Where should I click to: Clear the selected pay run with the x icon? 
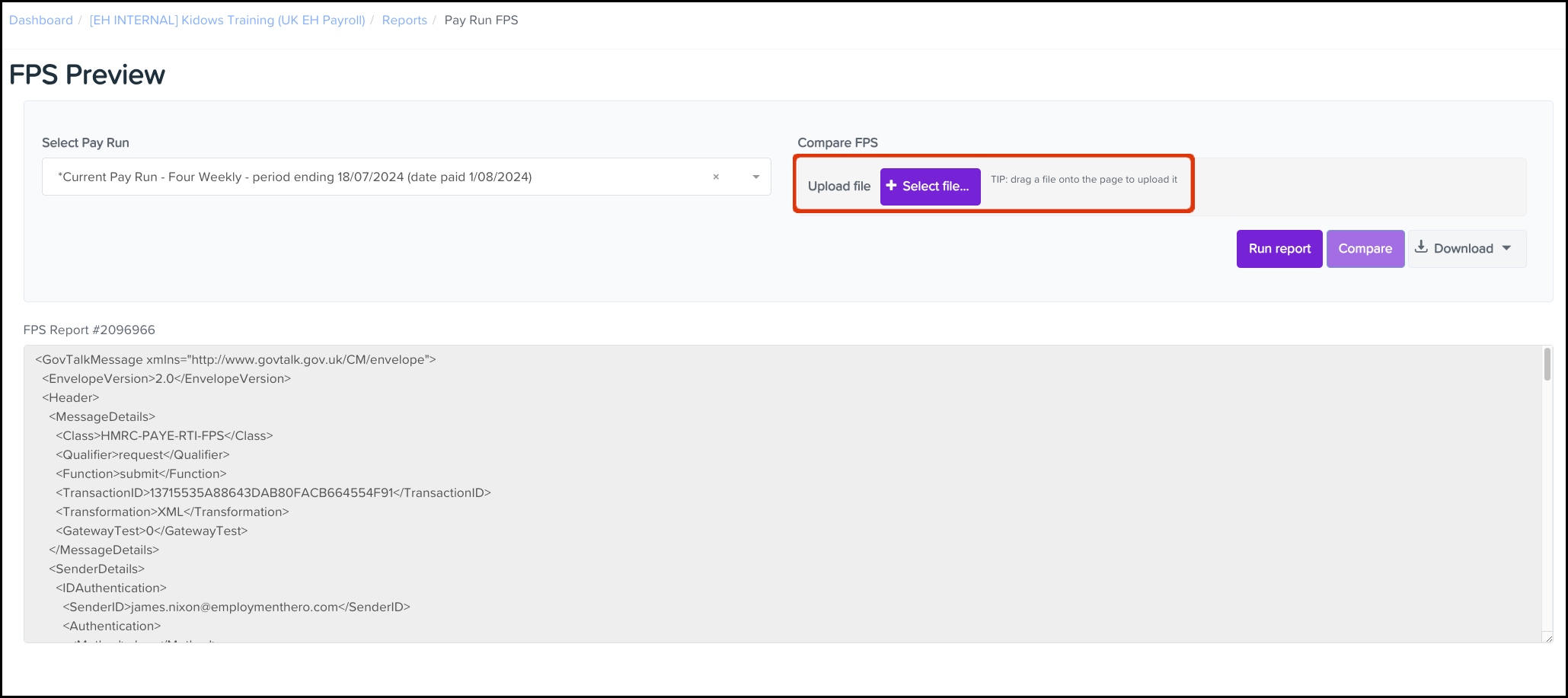[716, 177]
